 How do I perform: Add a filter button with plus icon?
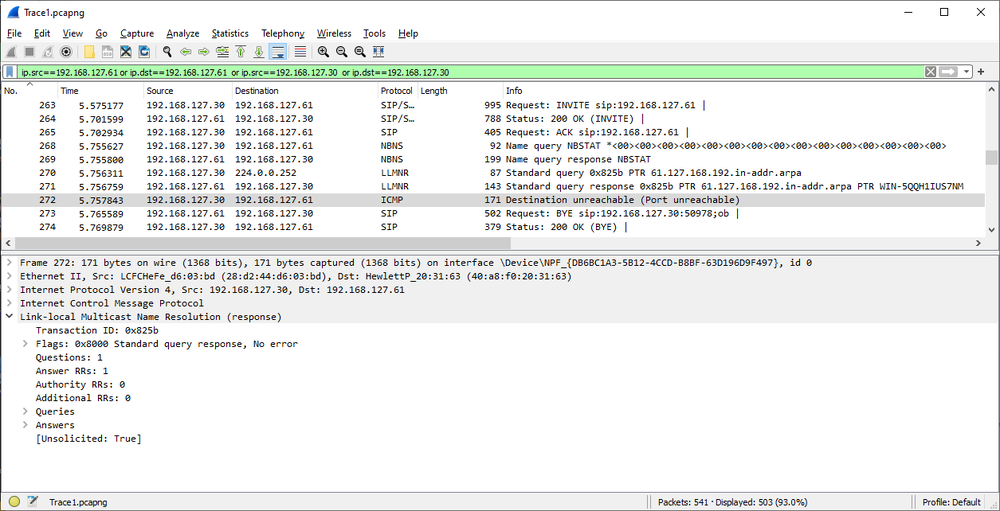pyautogui.click(x=981, y=72)
